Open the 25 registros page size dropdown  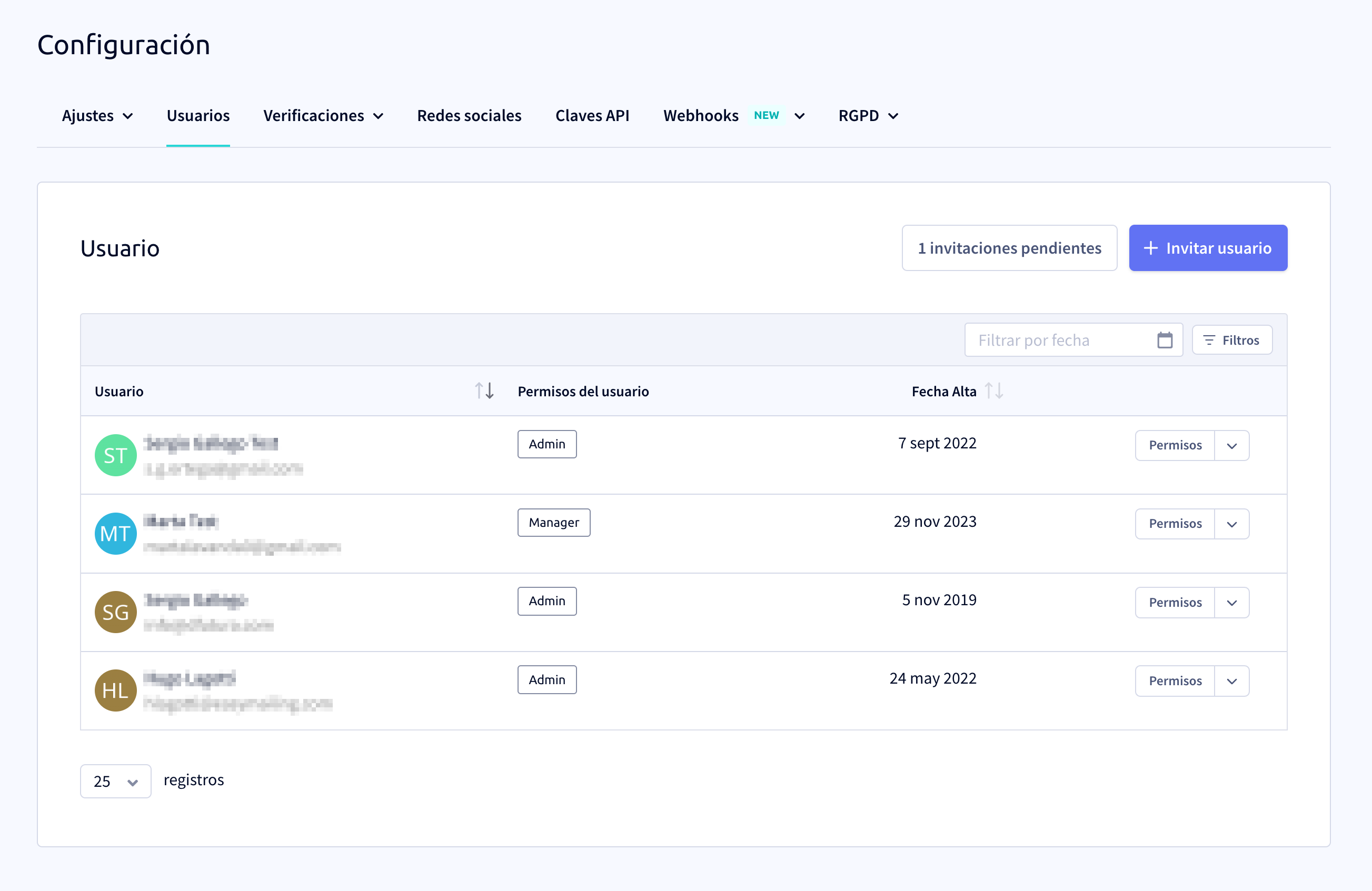pyautogui.click(x=115, y=782)
